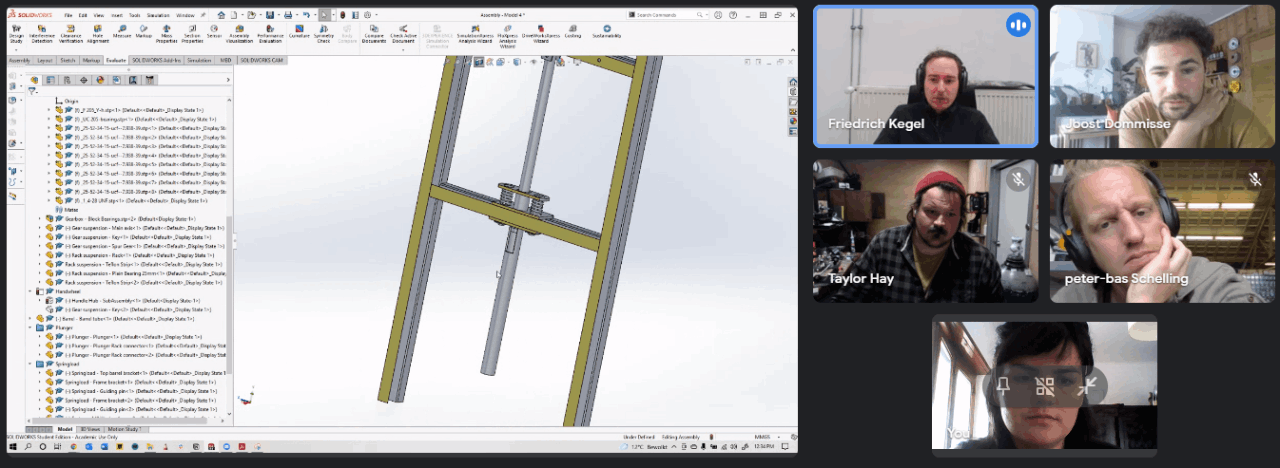Image resolution: width=1280 pixels, height=468 pixels.
Task: Select Gear suspension - Spur Gear row
Action: (x=135, y=246)
